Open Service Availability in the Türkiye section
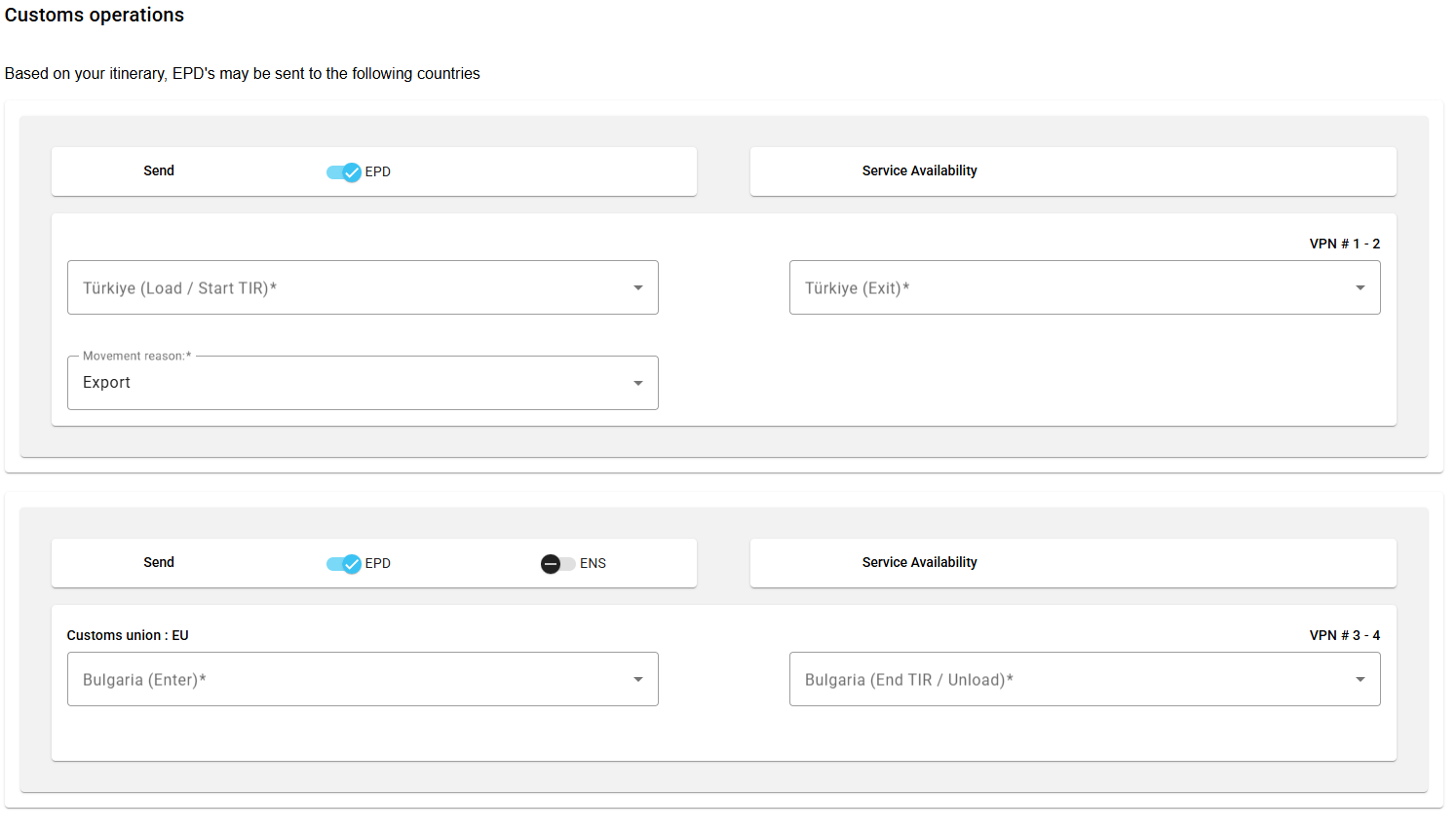 point(919,171)
